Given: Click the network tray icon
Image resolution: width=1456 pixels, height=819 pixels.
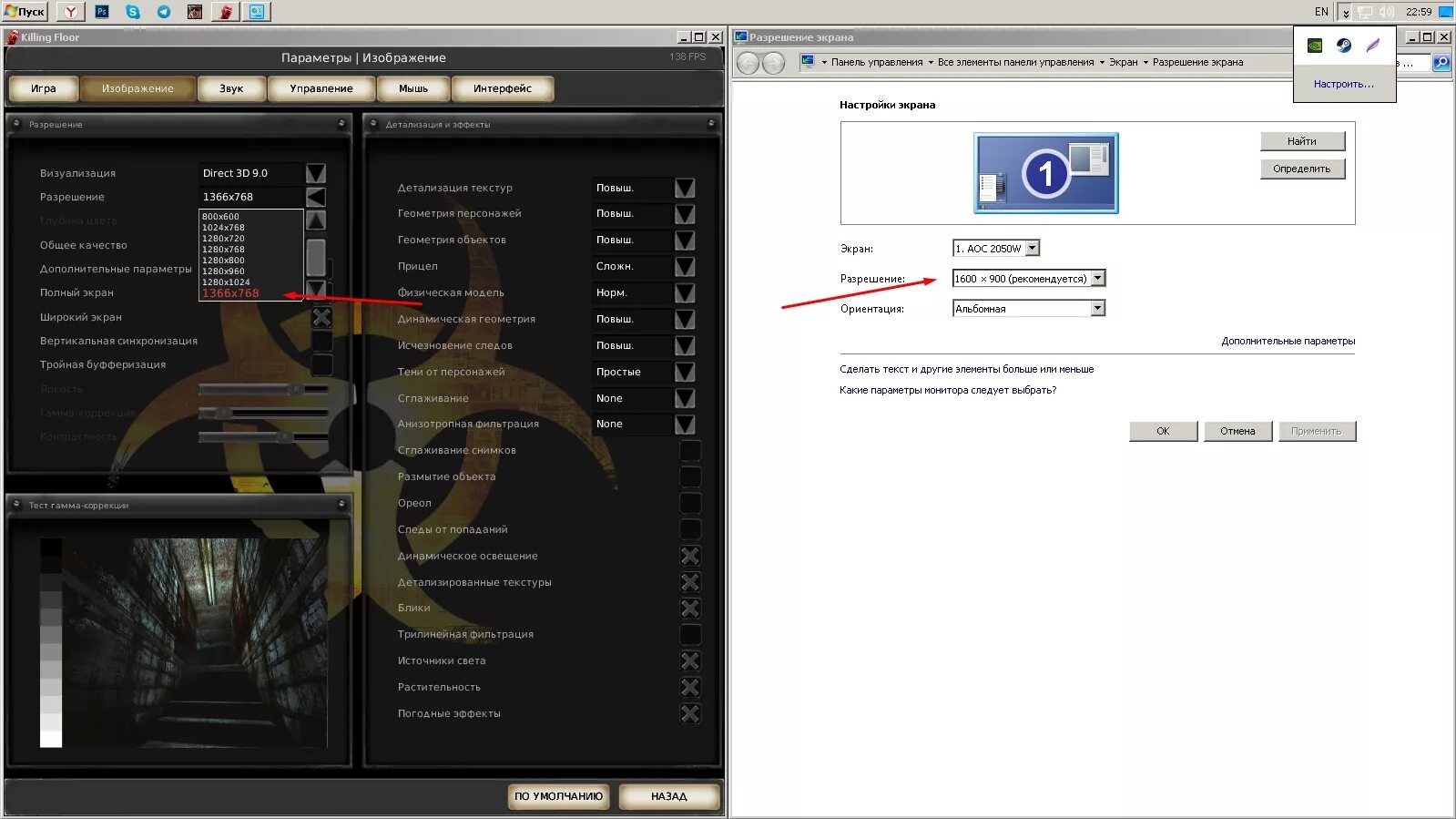Looking at the screenshot, I should [1365, 12].
